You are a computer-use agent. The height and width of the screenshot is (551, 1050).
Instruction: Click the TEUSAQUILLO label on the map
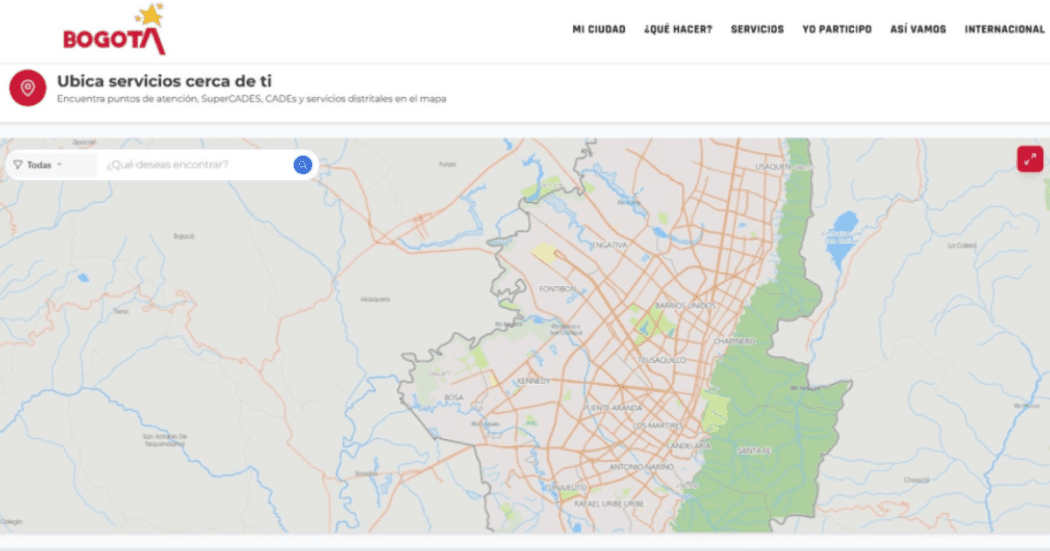tap(662, 360)
